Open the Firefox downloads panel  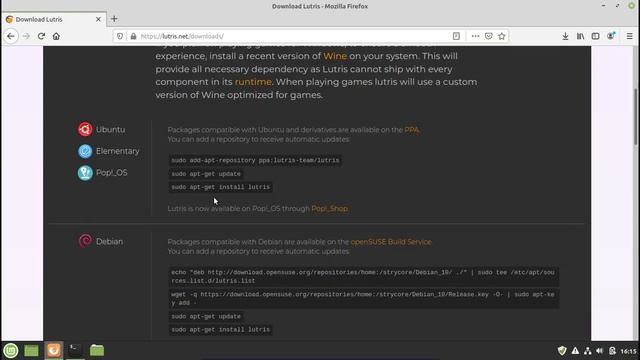(565, 36)
